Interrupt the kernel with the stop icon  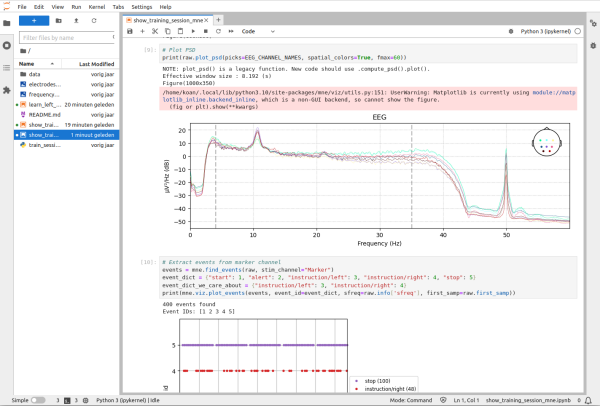[x=207, y=32]
